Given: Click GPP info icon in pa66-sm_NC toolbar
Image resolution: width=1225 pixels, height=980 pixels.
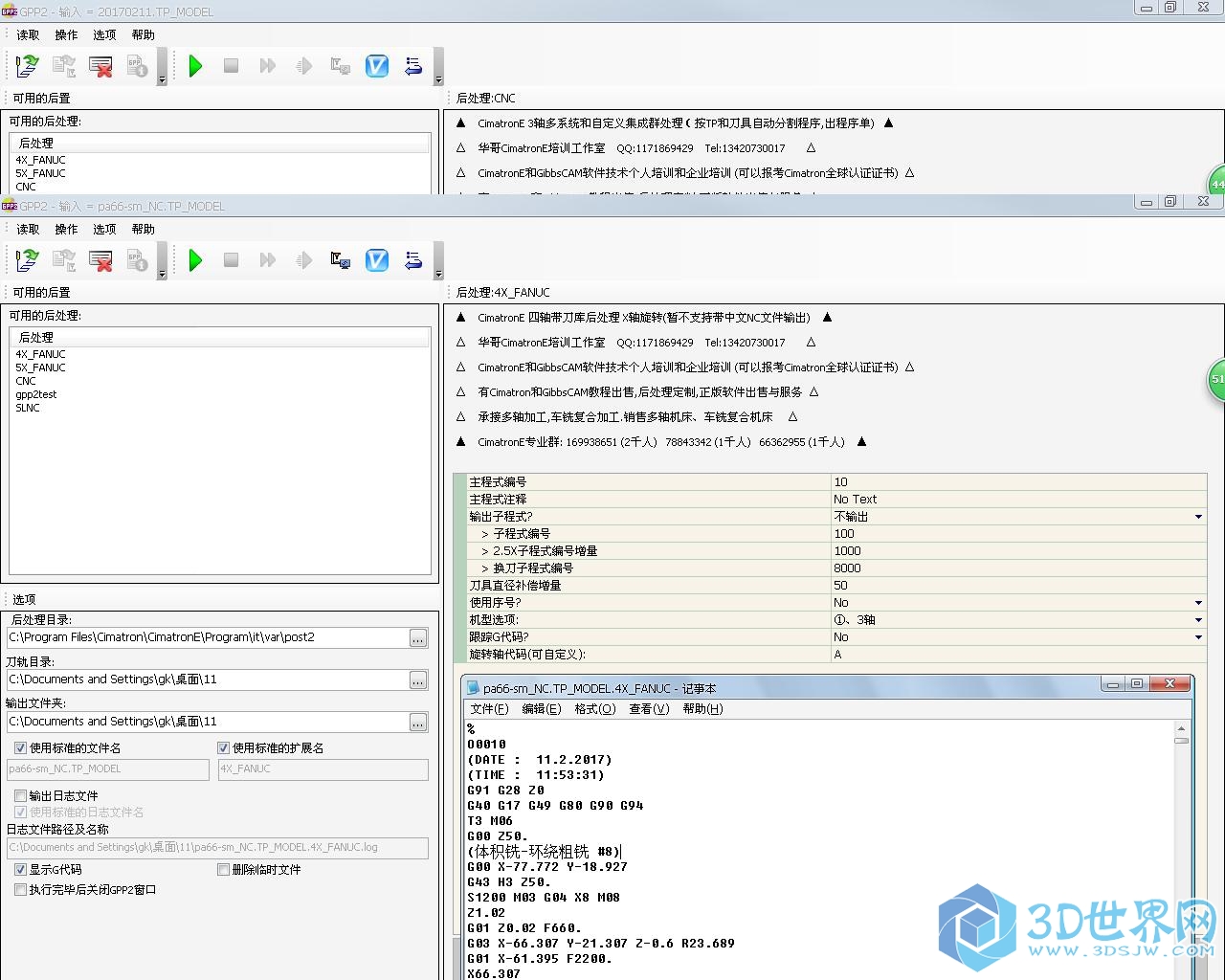Looking at the screenshot, I should tap(137, 260).
